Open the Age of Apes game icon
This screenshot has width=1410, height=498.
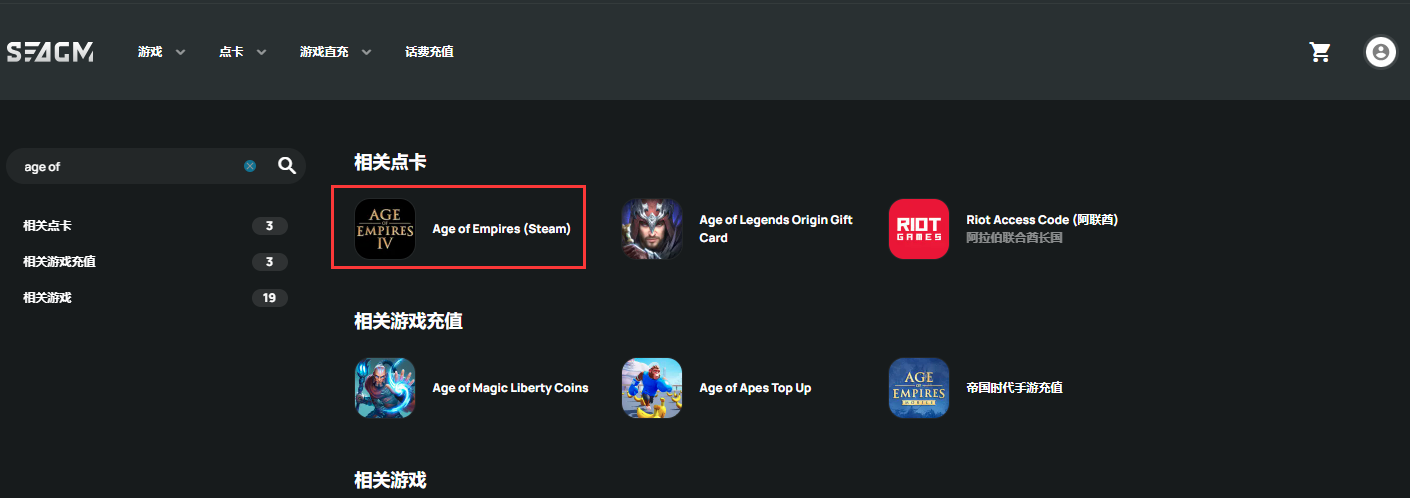pos(652,388)
